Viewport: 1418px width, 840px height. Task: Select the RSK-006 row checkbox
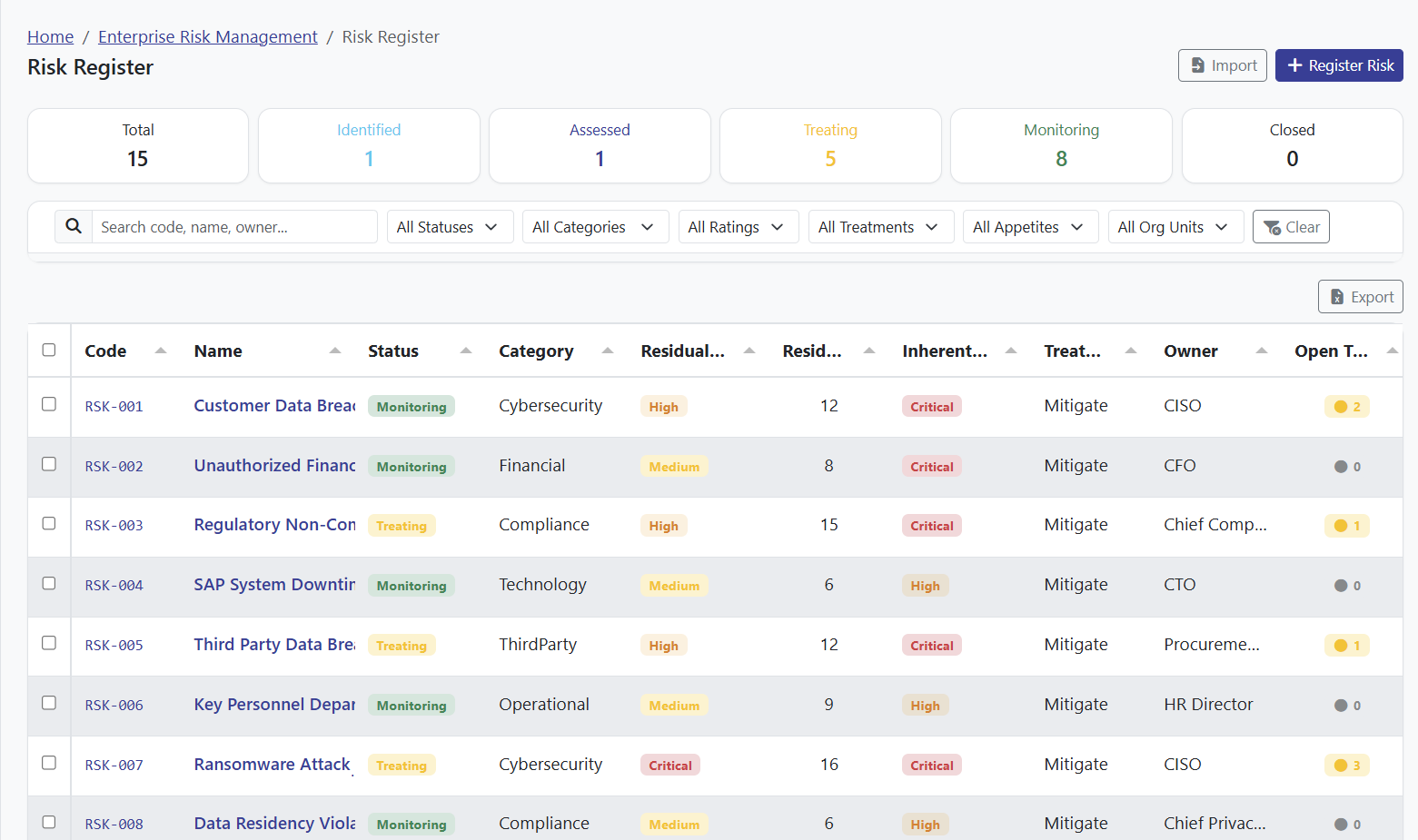[x=49, y=703]
